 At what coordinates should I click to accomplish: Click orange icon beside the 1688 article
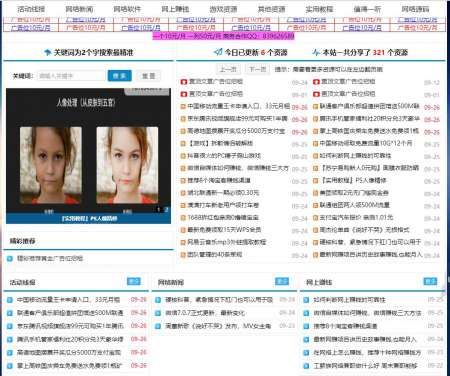point(183,218)
